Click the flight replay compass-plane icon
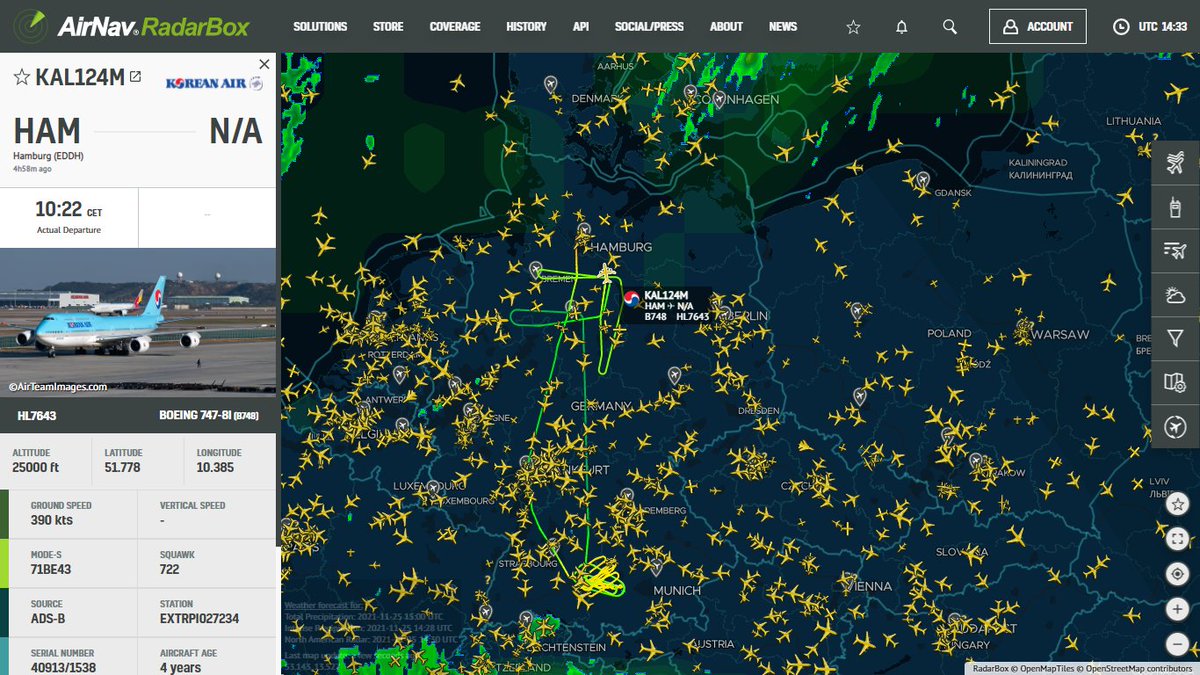The image size is (1200, 675). click(1176, 427)
